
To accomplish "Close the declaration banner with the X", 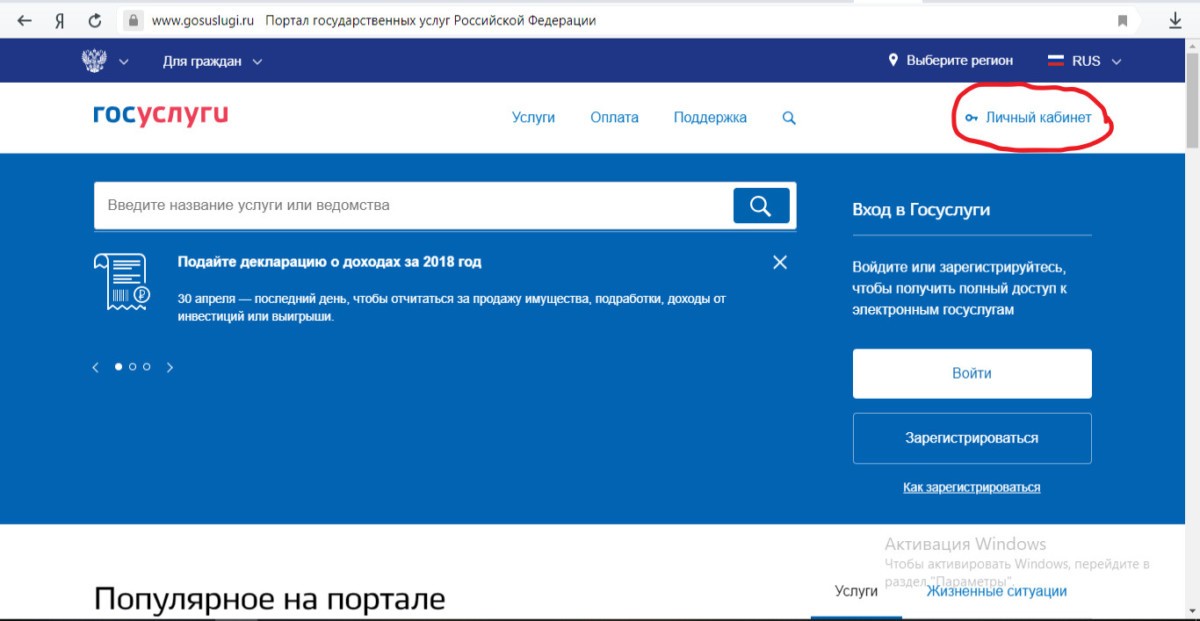I will [780, 262].
